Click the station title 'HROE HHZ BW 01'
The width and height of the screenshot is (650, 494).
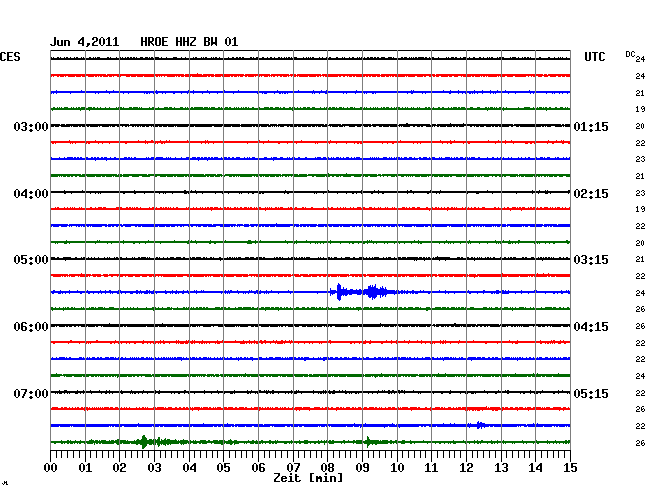point(189,42)
